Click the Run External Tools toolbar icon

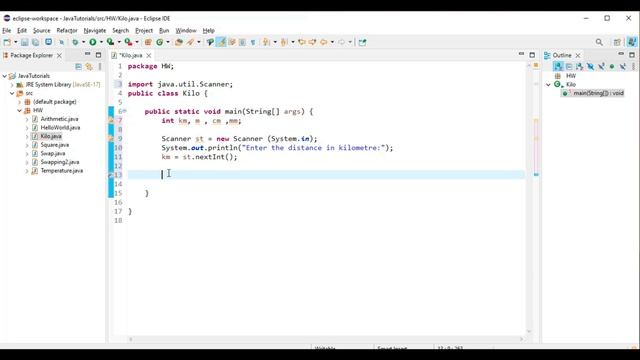pos(128,42)
